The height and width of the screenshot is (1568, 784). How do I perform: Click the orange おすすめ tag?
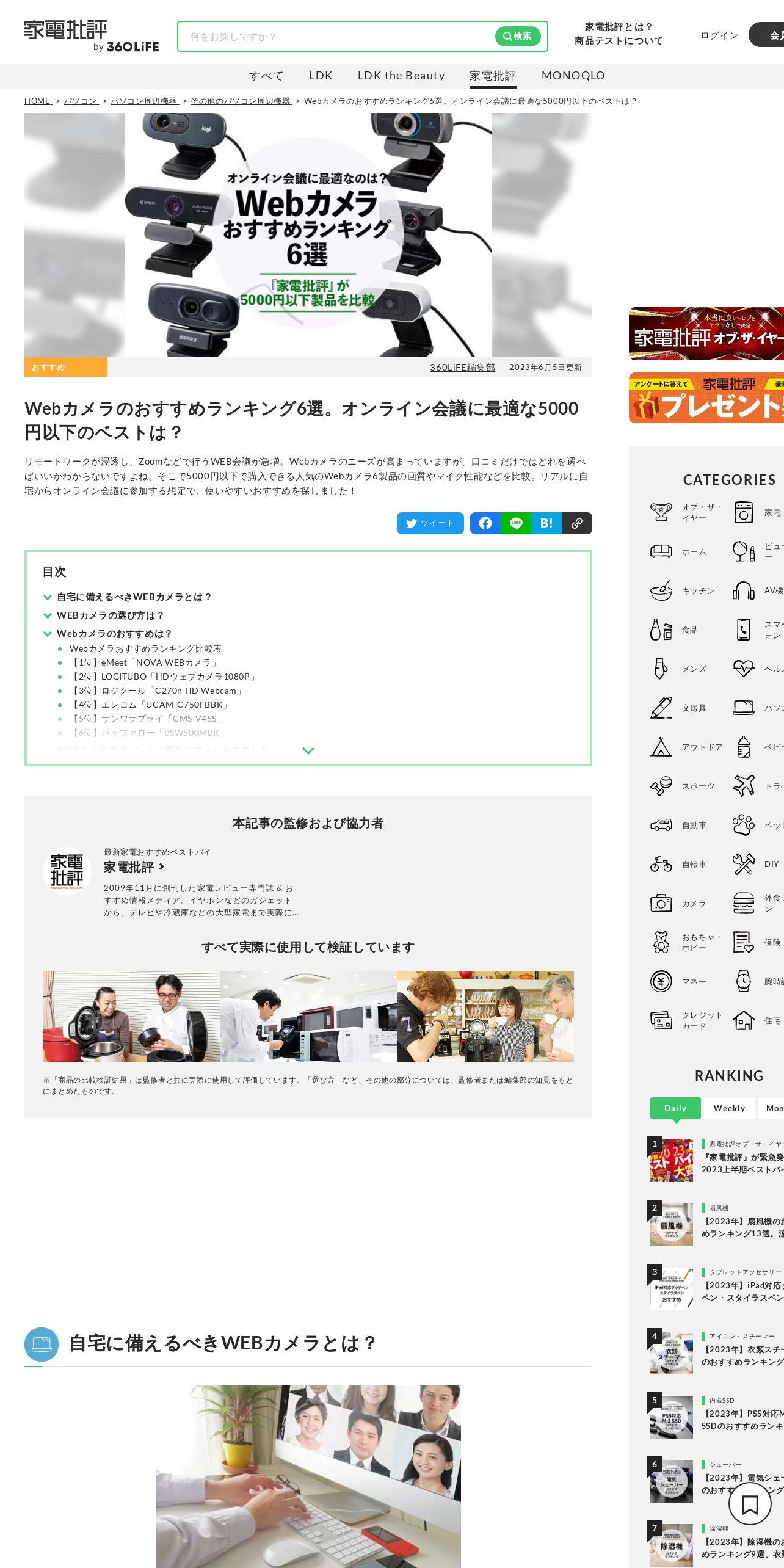[x=66, y=367]
